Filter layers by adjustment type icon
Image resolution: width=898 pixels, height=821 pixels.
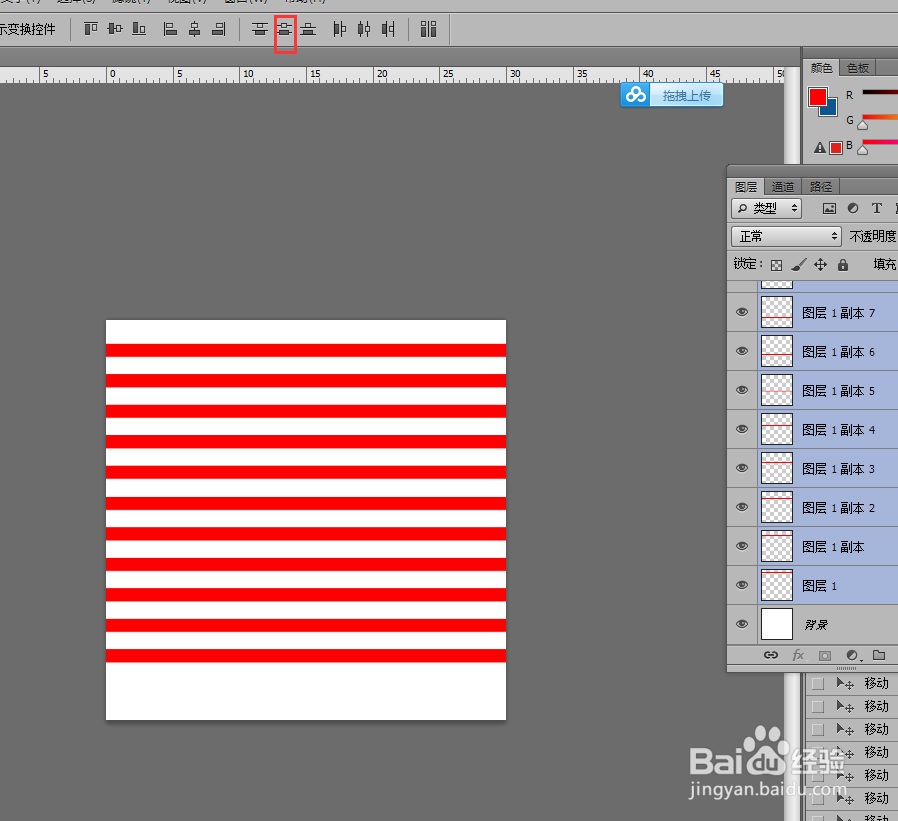point(853,208)
